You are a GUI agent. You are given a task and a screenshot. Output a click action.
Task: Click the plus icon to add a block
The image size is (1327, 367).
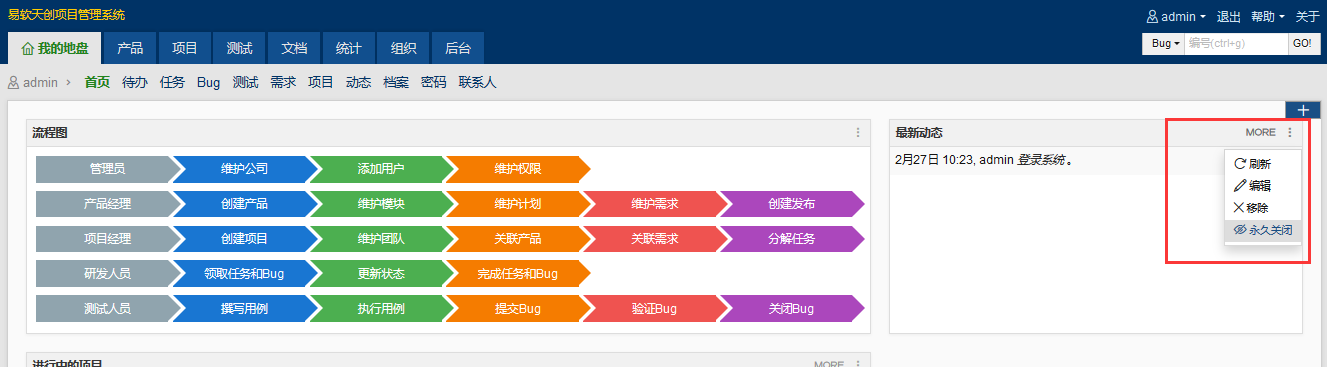1302,110
